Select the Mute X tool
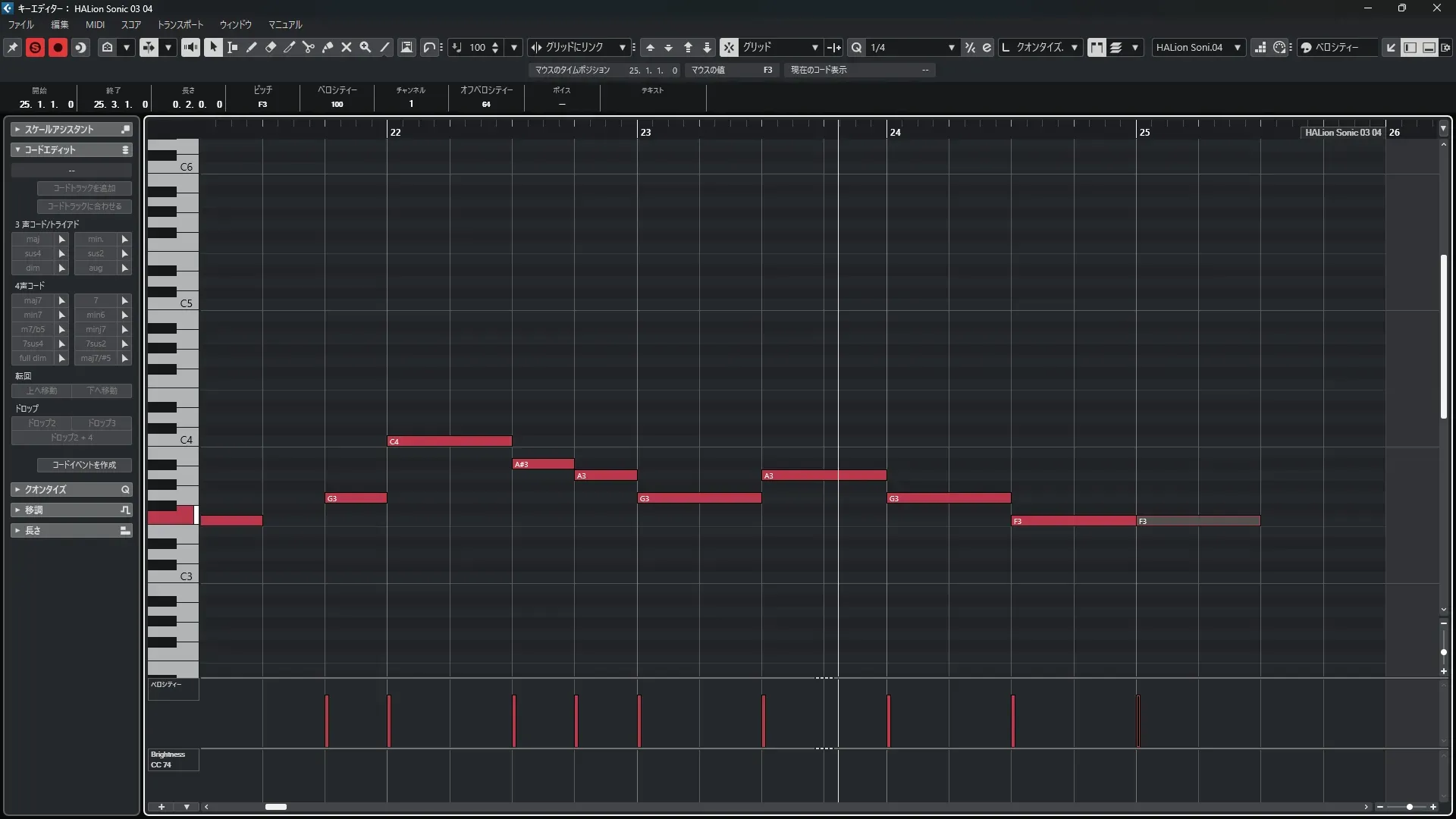 (347, 47)
